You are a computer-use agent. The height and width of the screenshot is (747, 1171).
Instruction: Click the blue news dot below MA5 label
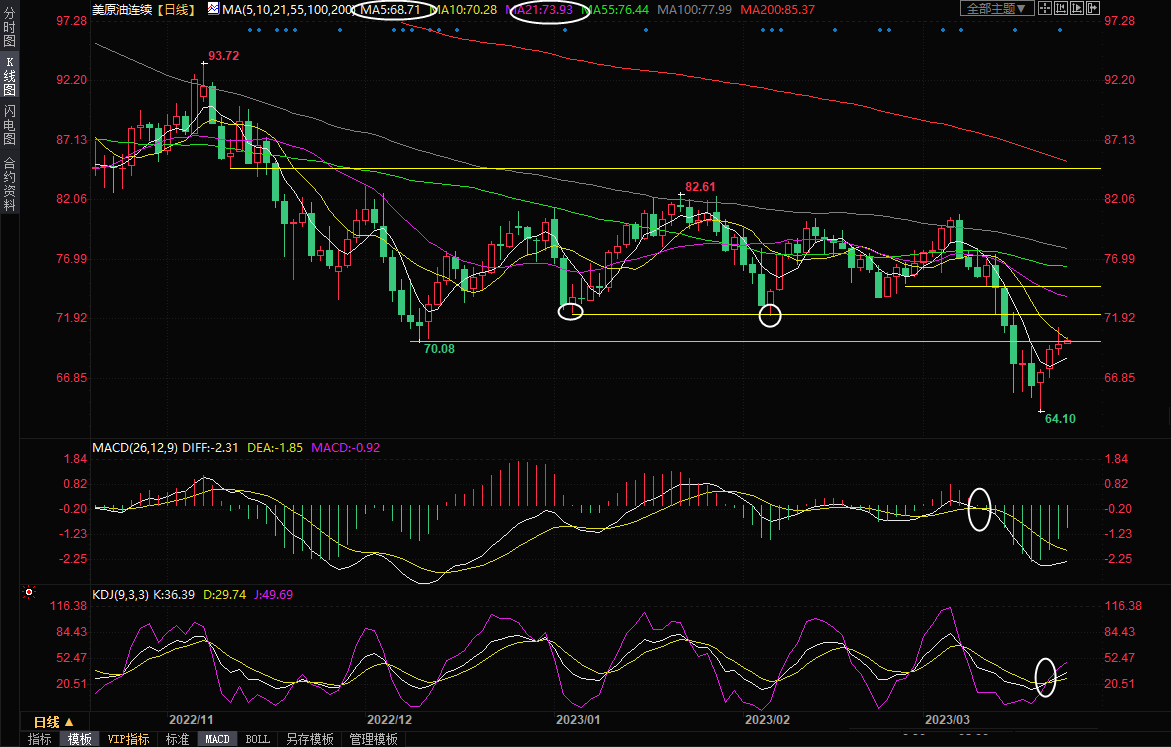pos(396,29)
